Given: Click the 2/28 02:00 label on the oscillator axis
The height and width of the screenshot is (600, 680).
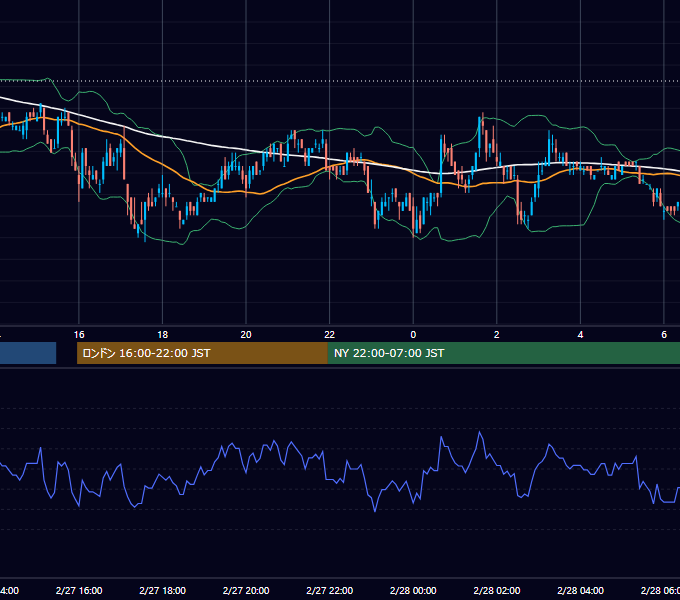Looking at the screenshot, I should coord(497,590).
